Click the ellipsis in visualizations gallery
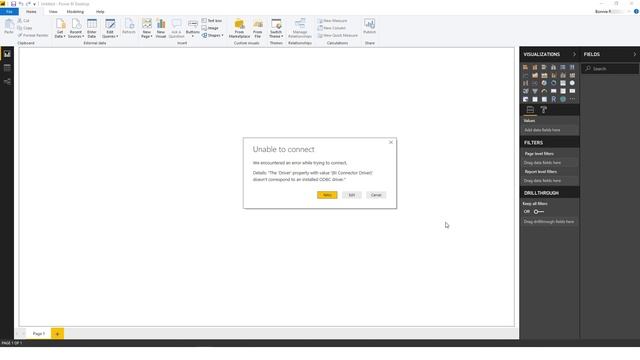Image resolution: width=640 pixels, height=360 pixels. (572, 99)
